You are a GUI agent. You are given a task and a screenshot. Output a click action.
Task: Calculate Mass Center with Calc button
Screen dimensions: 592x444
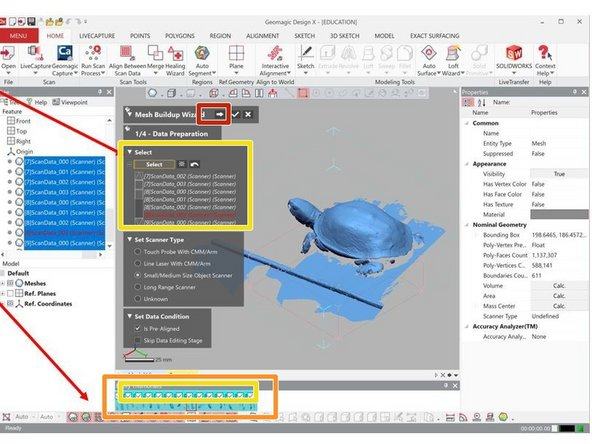point(559,306)
